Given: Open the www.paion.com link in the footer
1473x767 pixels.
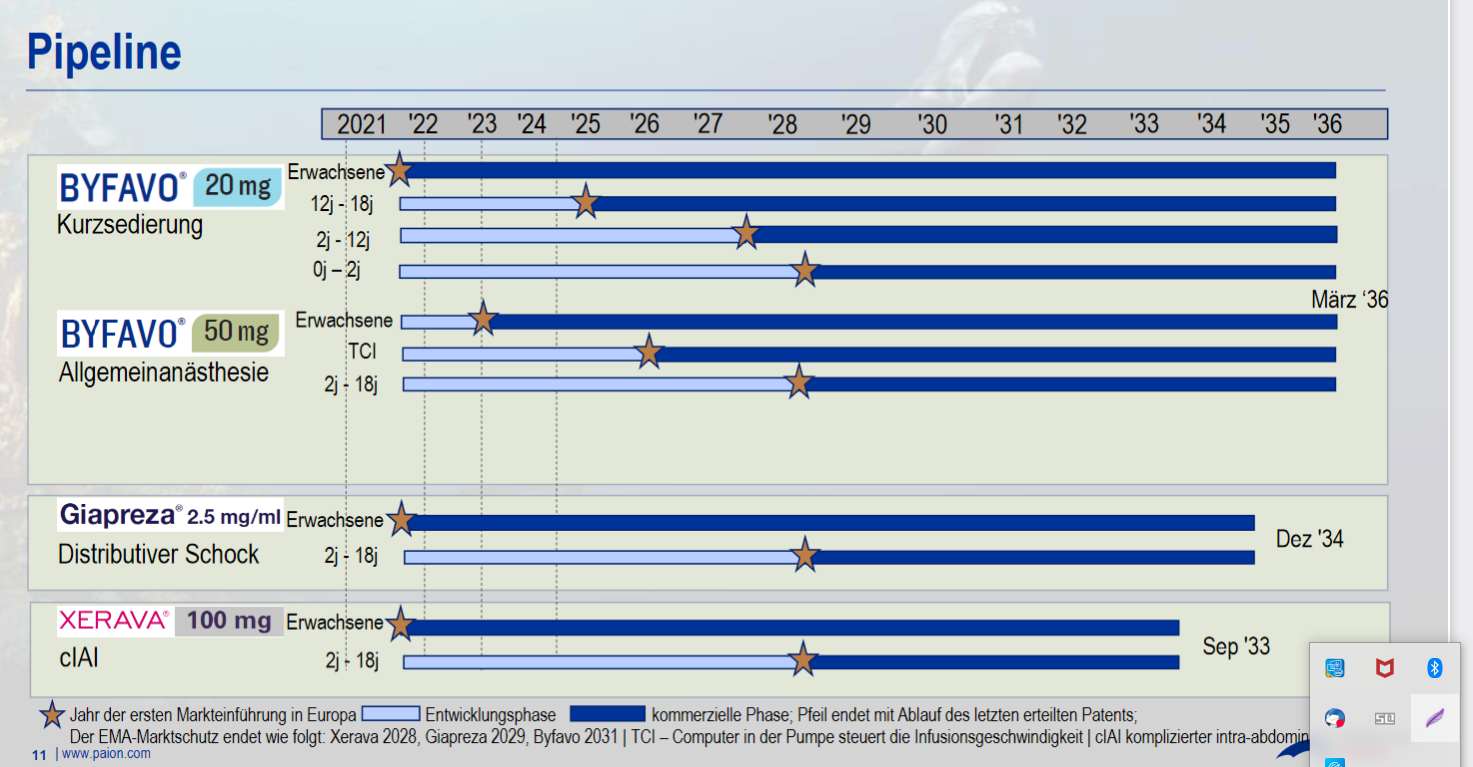Looking at the screenshot, I should coord(106,754).
